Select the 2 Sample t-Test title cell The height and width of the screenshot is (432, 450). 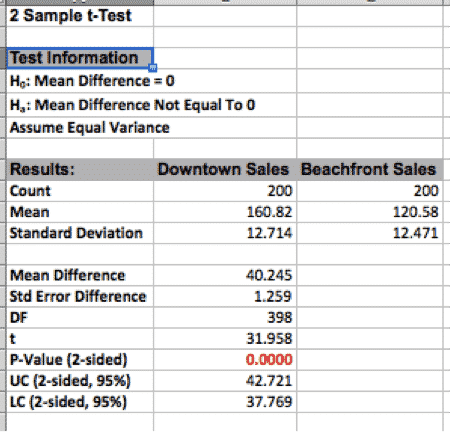point(80,16)
